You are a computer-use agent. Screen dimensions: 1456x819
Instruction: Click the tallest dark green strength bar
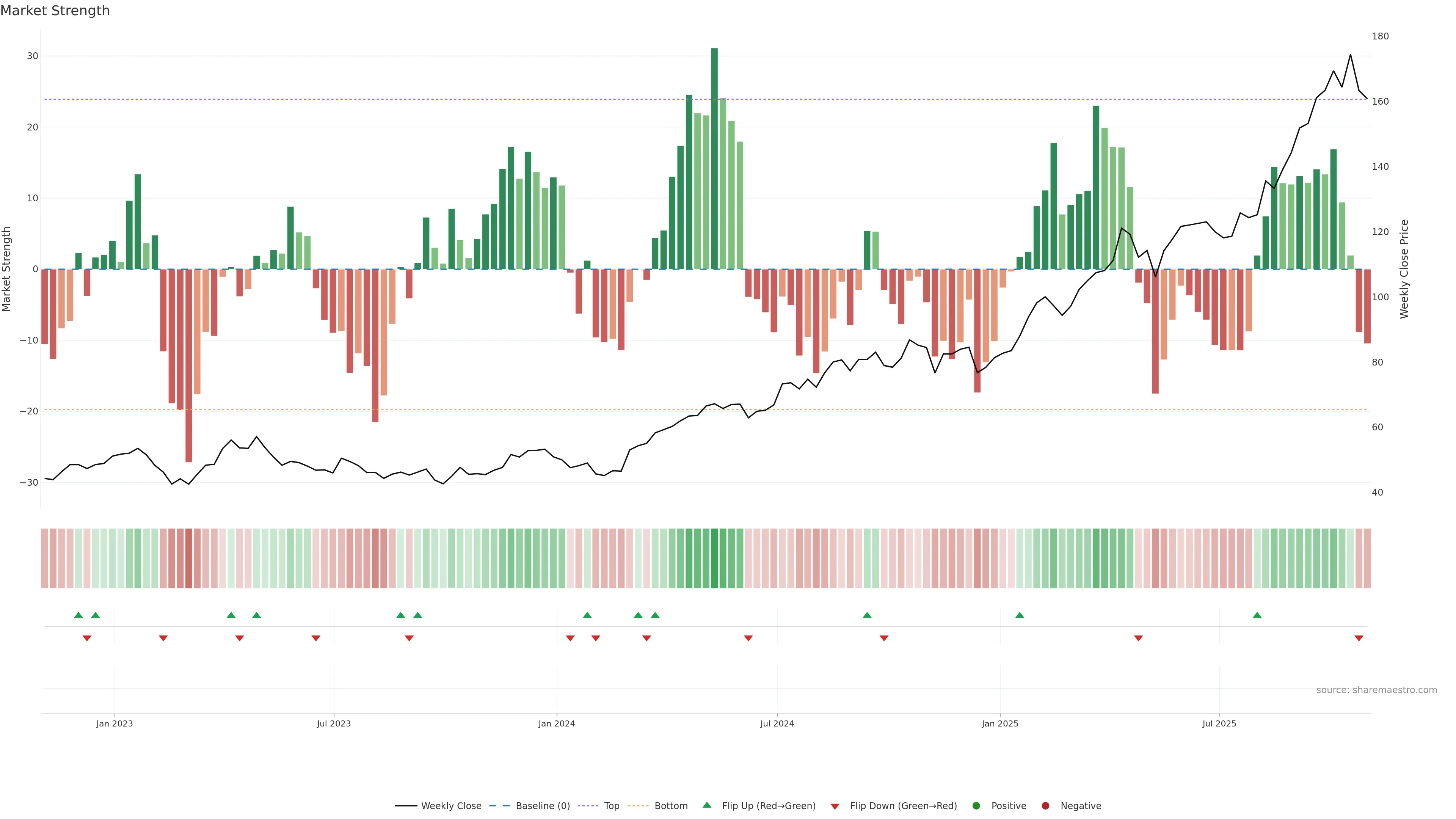pyautogui.click(x=714, y=158)
